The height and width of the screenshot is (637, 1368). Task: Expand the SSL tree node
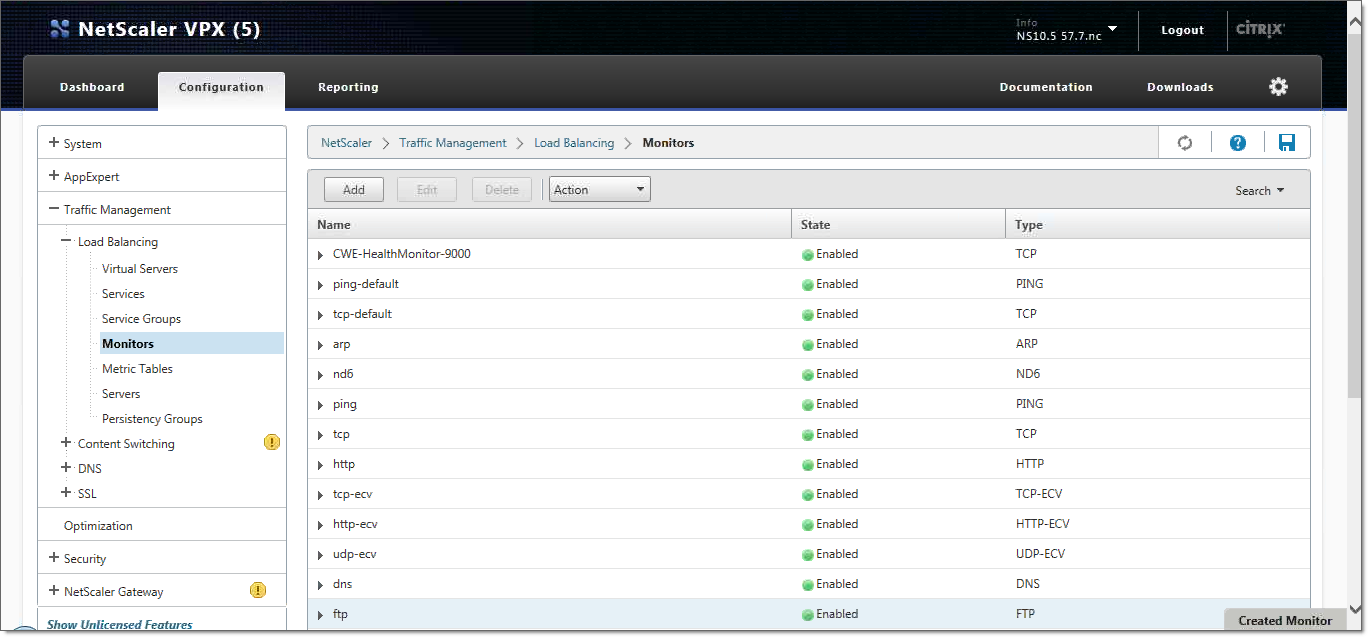tap(67, 493)
